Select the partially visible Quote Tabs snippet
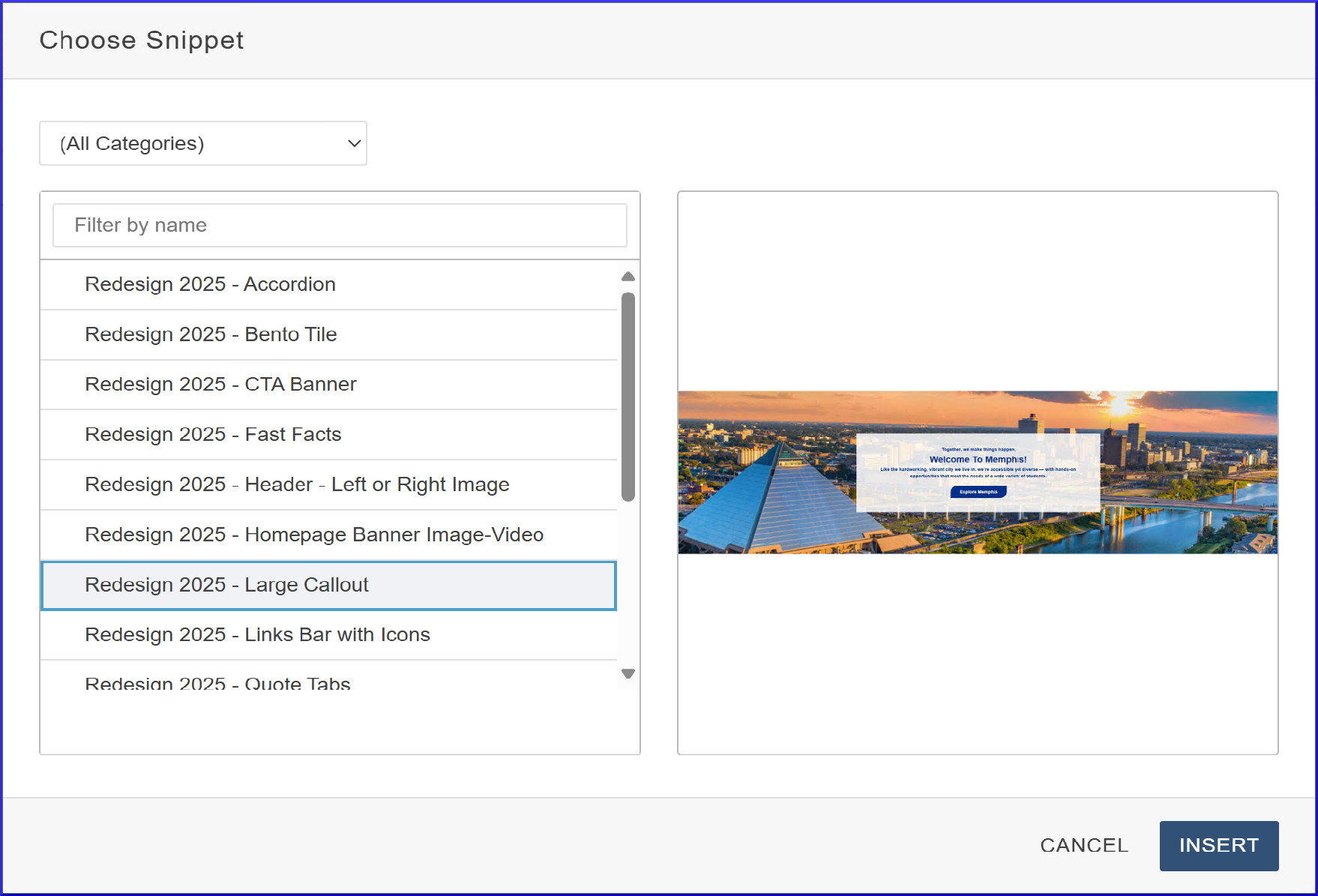Viewport: 1318px width, 896px height. (x=217, y=683)
